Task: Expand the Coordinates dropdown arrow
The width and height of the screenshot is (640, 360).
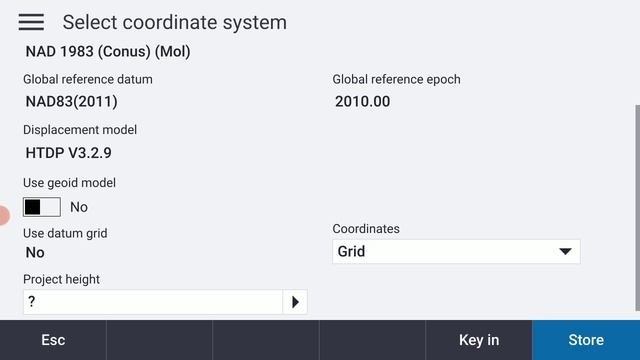Action: pyautogui.click(x=565, y=251)
